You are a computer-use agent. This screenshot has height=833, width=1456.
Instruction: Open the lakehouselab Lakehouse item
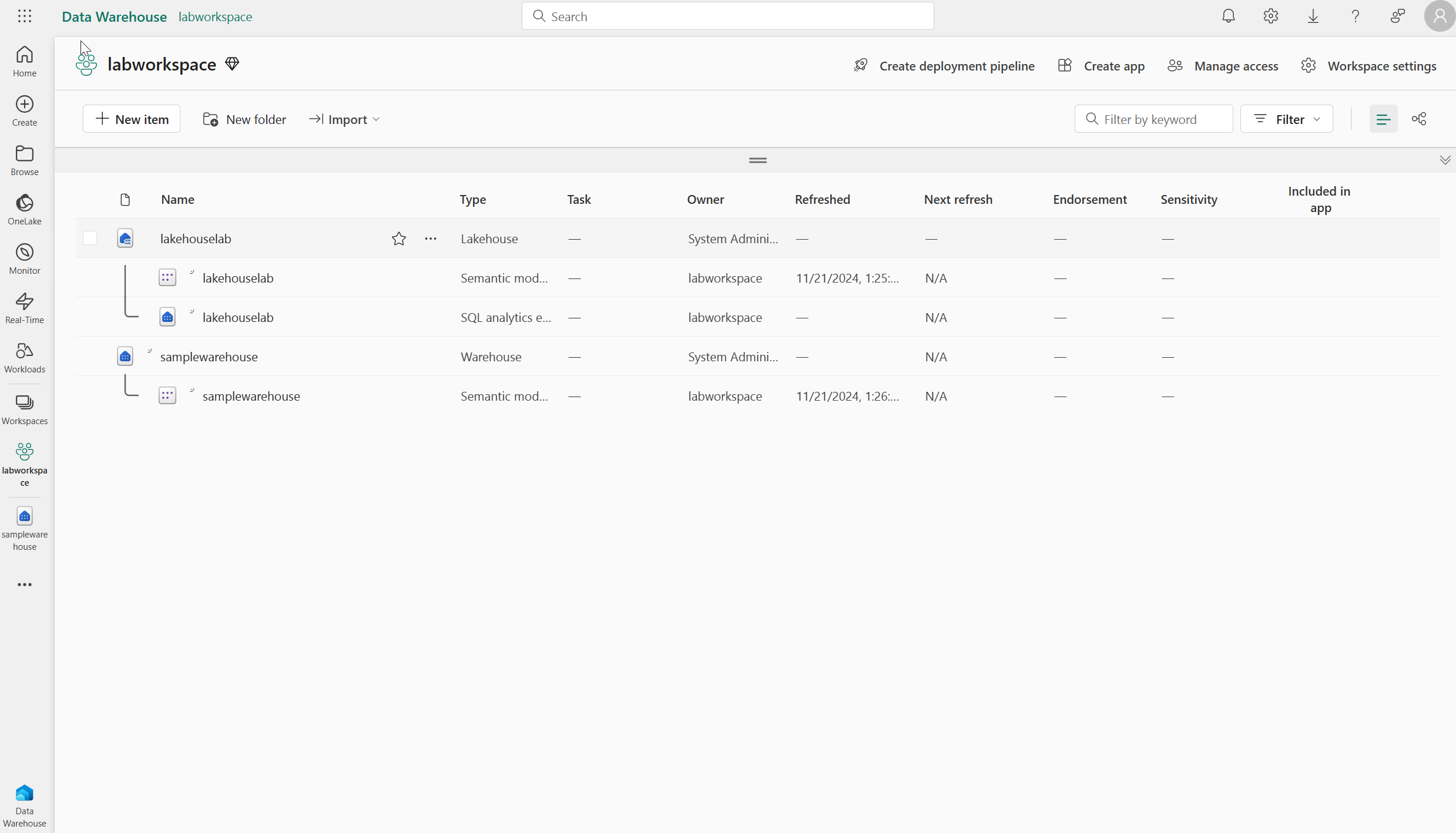196,239
